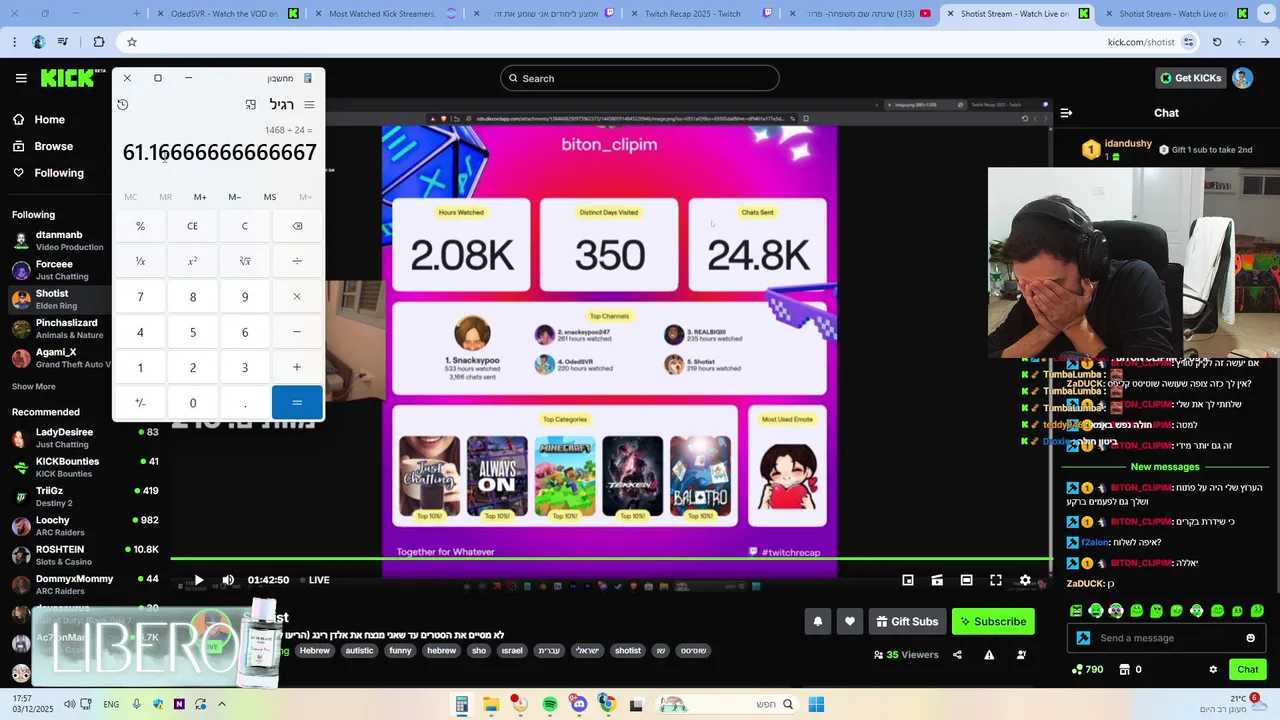
Task: Follow the channel with the heart button
Action: coord(850,621)
